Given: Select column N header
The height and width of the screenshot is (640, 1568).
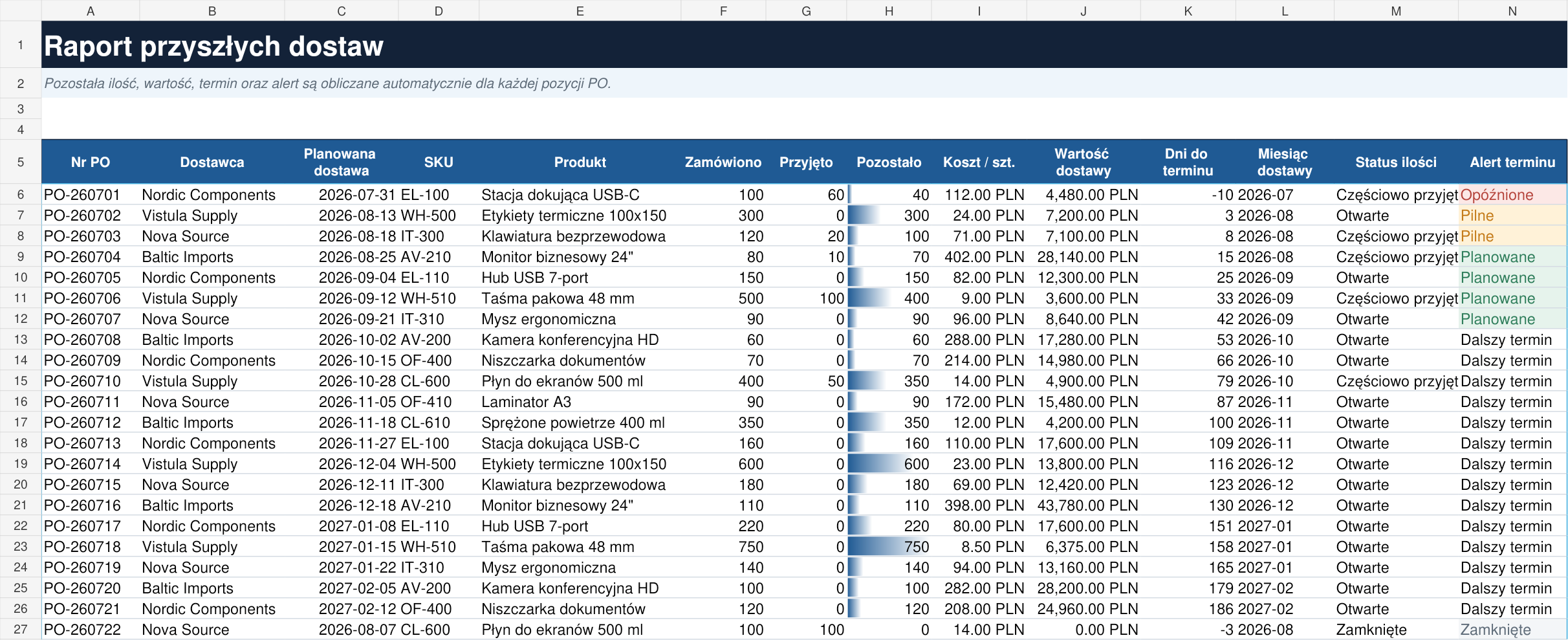Looking at the screenshot, I should 1512,10.
